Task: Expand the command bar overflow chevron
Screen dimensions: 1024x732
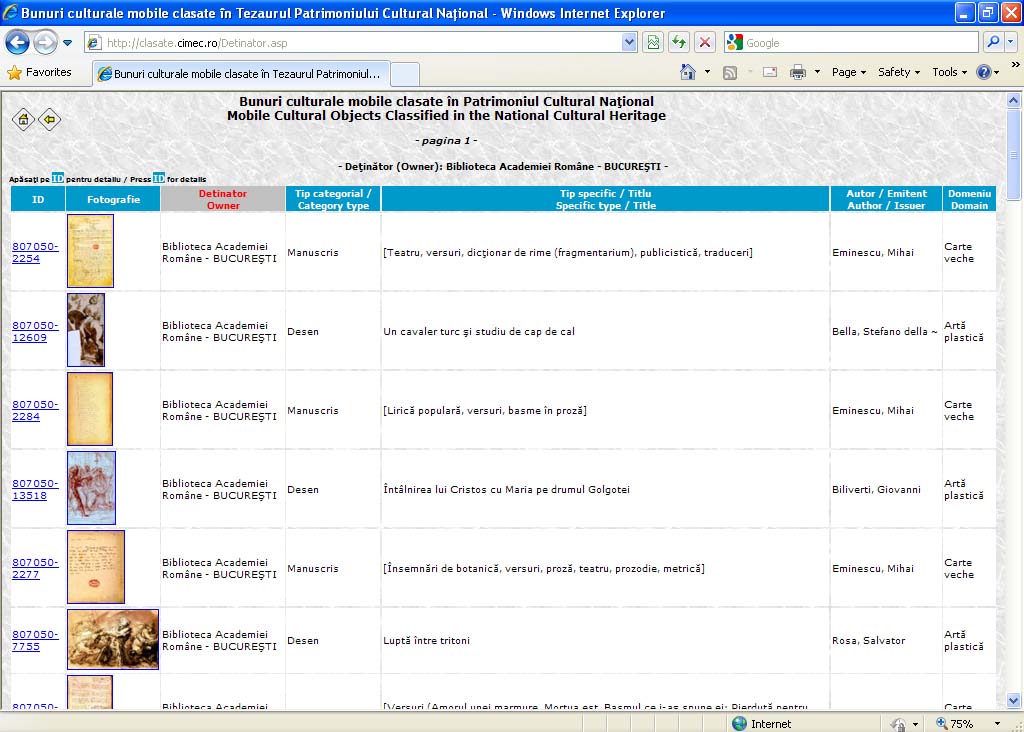Action: click(x=1016, y=65)
